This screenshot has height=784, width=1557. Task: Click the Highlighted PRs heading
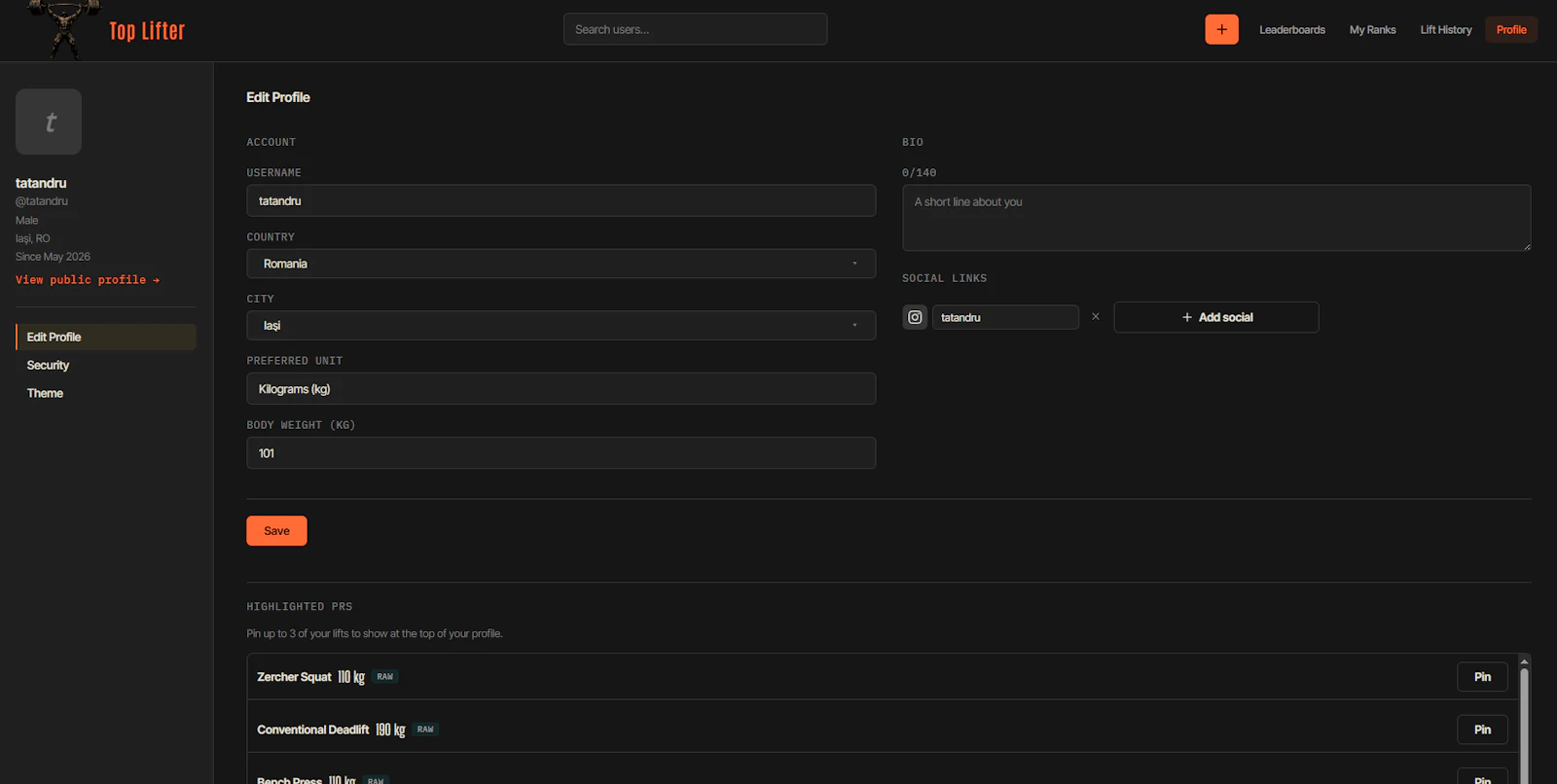coord(300,607)
